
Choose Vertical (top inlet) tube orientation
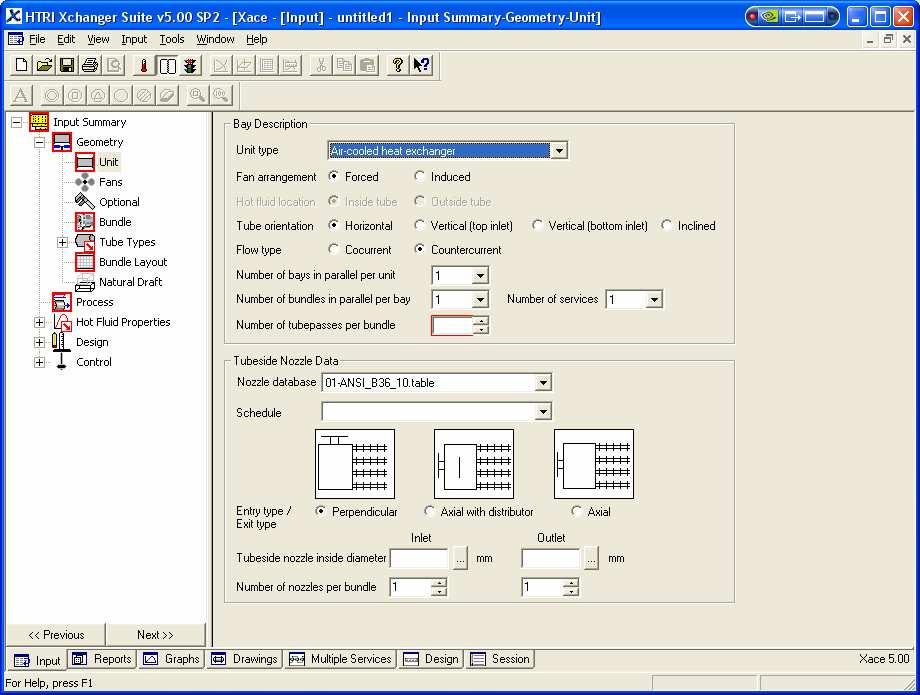pos(420,225)
